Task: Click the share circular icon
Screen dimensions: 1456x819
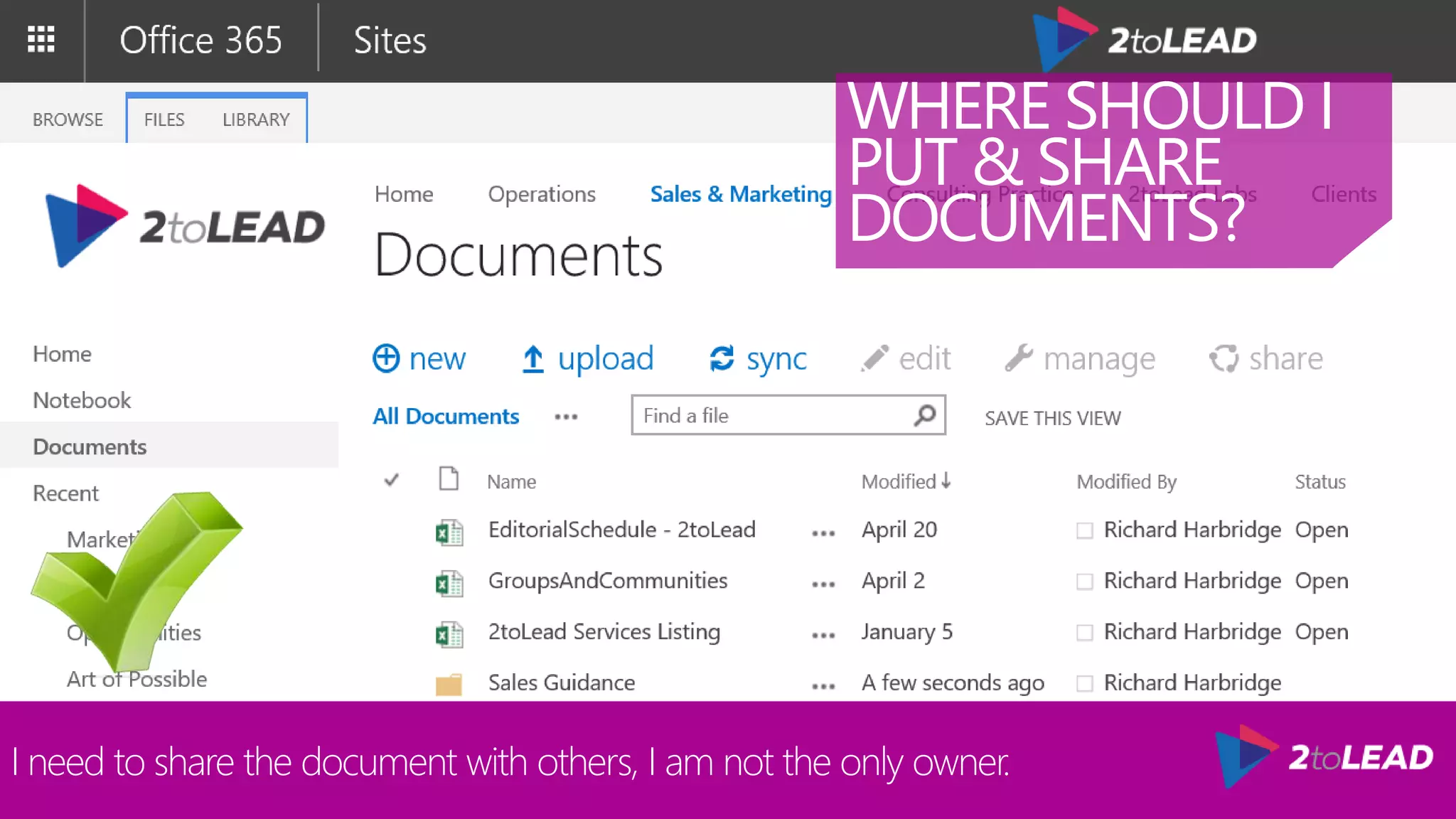Action: pyautogui.click(x=1224, y=358)
